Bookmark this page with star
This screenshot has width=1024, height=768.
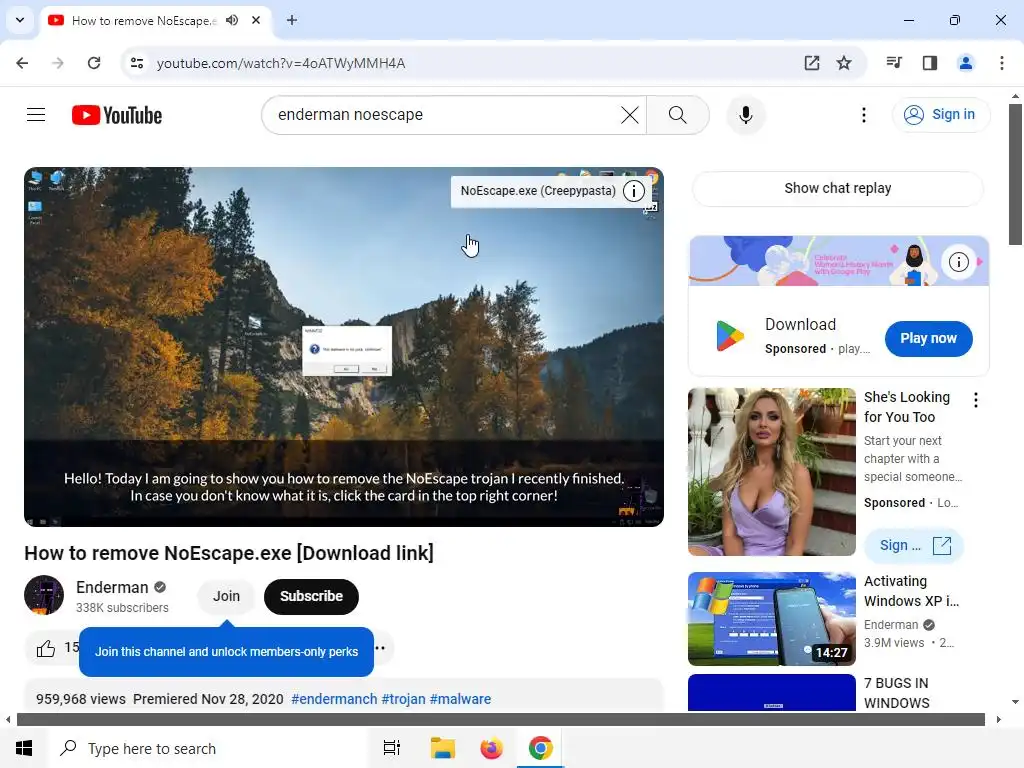pyautogui.click(x=844, y=63)
